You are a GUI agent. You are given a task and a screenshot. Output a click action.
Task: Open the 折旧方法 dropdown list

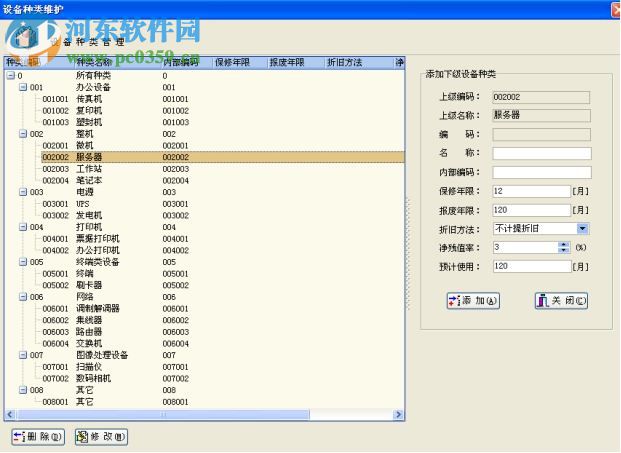tap(582, 228)
